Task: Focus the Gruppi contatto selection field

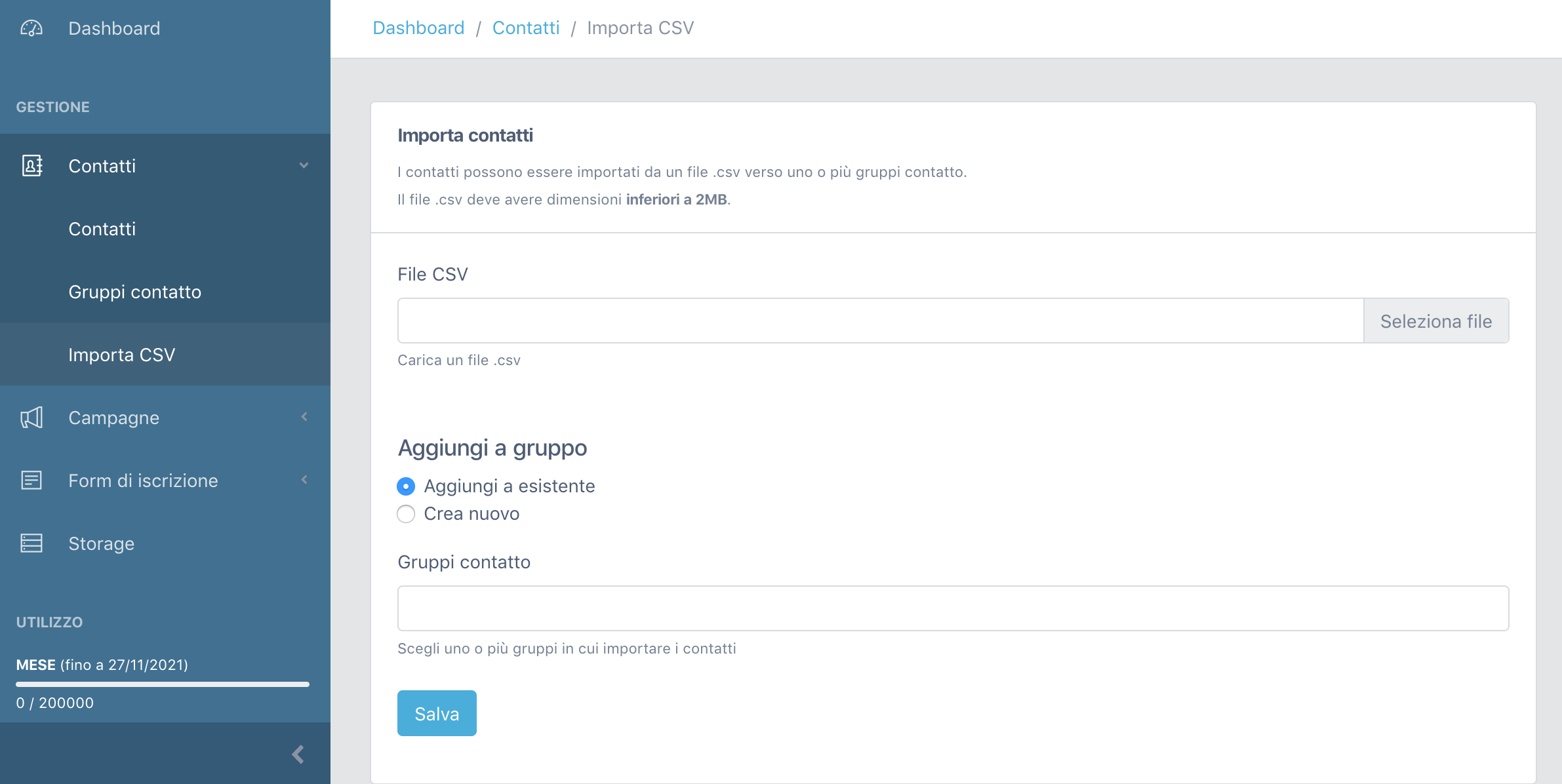Action: pyautogui.click(x=953, y=608)
